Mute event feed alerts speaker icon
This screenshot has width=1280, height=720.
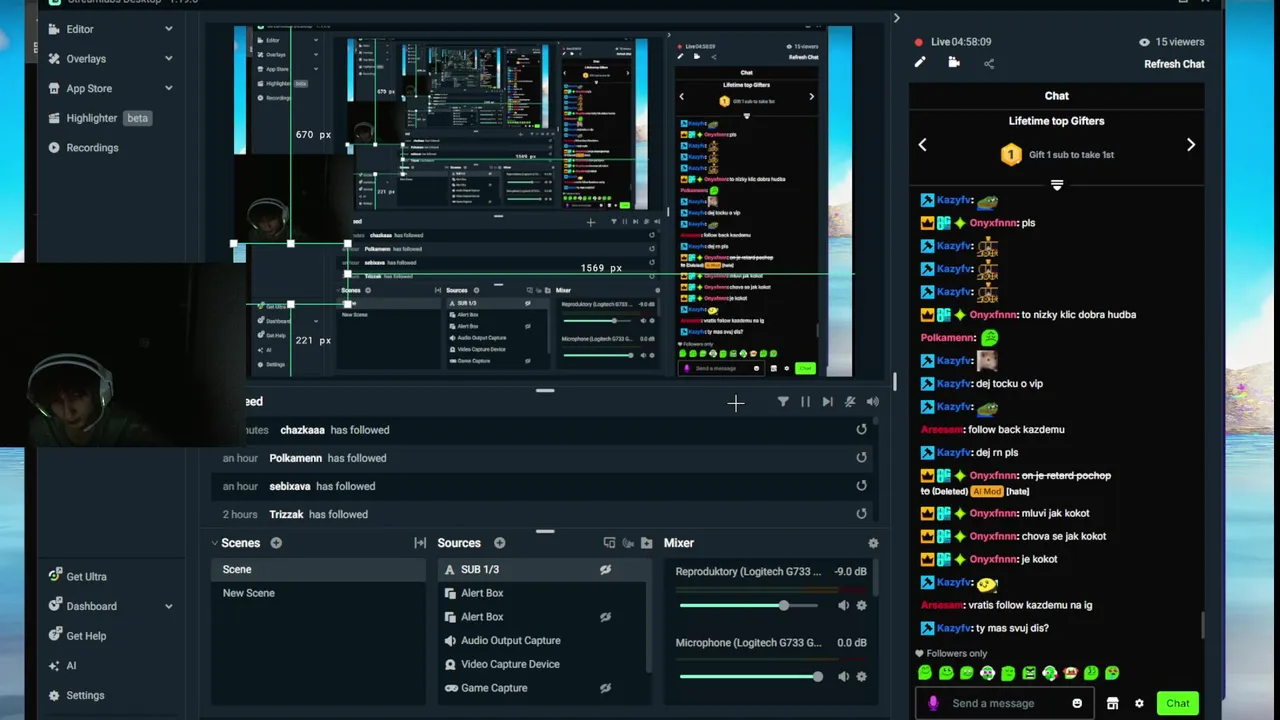coord(872,401)
